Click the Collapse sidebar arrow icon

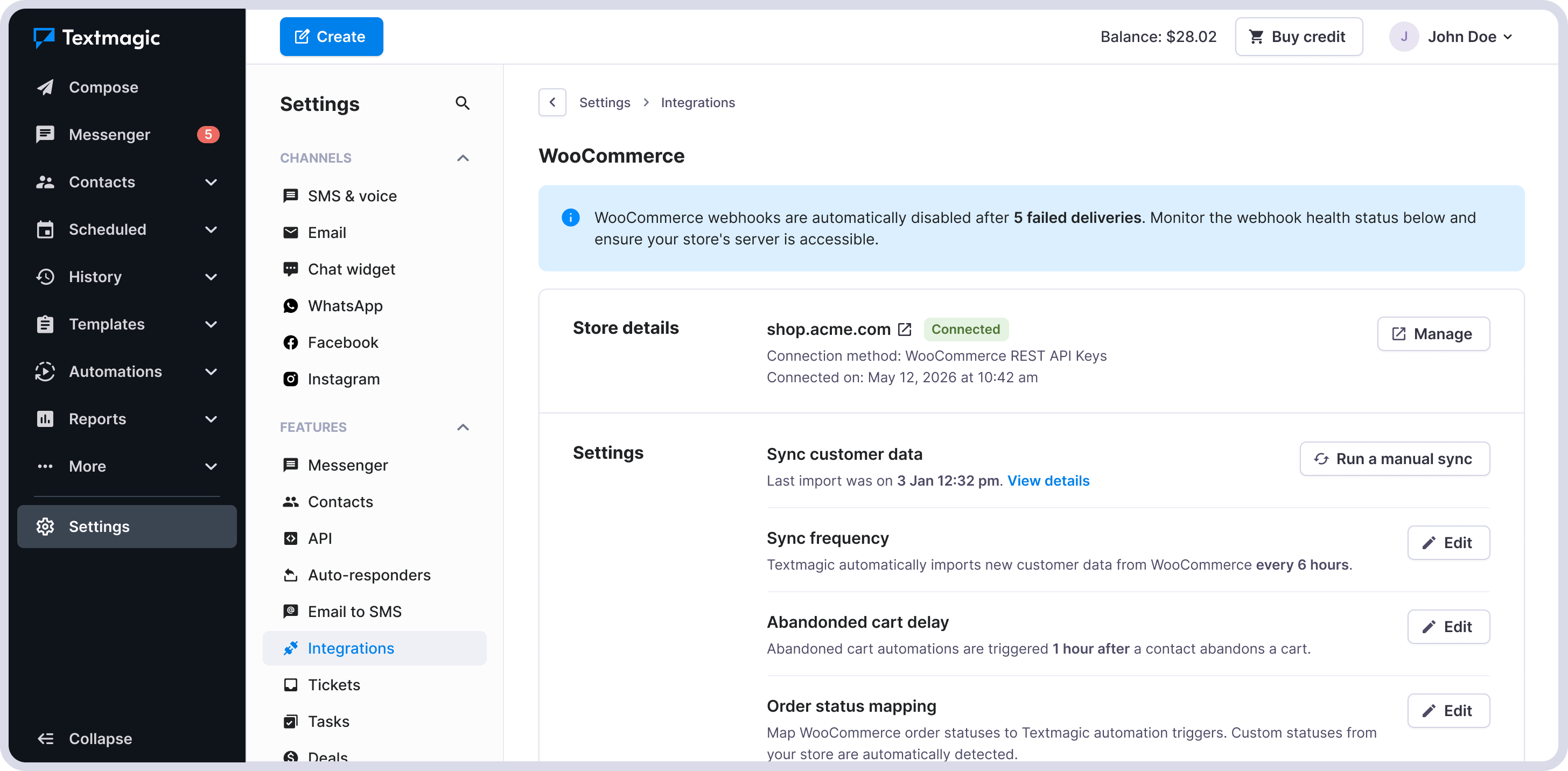(46, 738)
